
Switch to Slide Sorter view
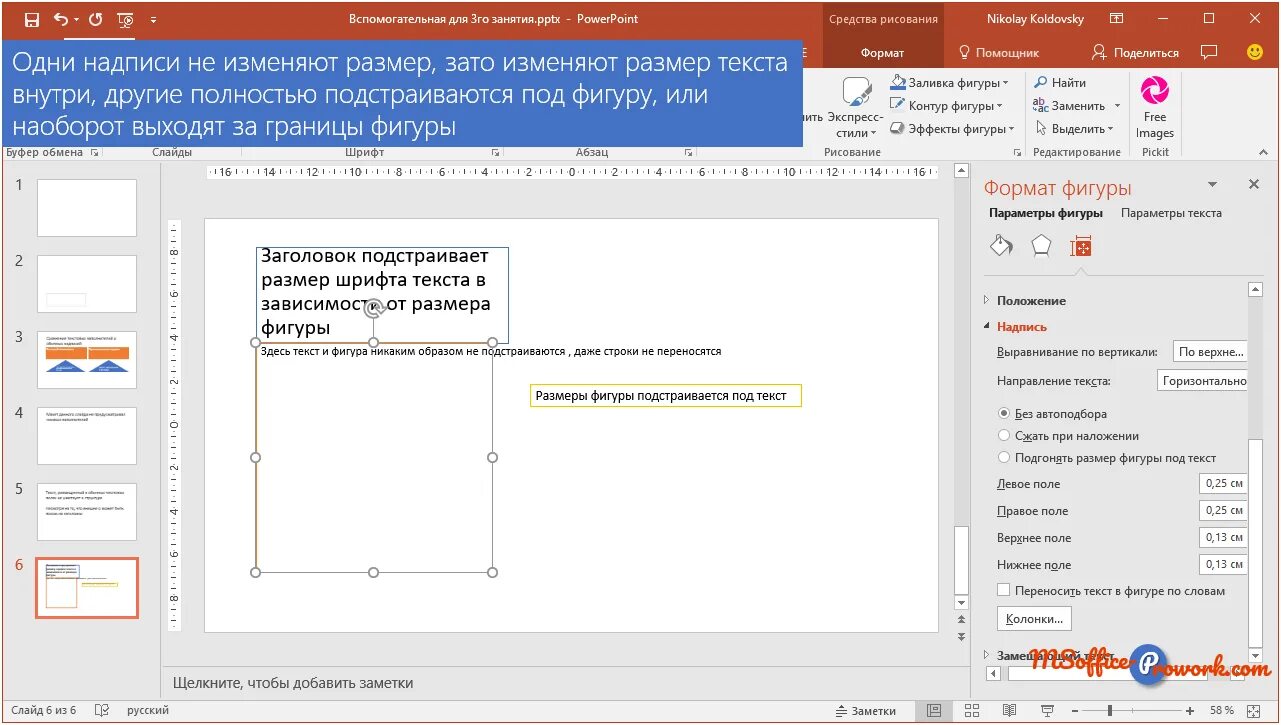[x=970, y=710]
